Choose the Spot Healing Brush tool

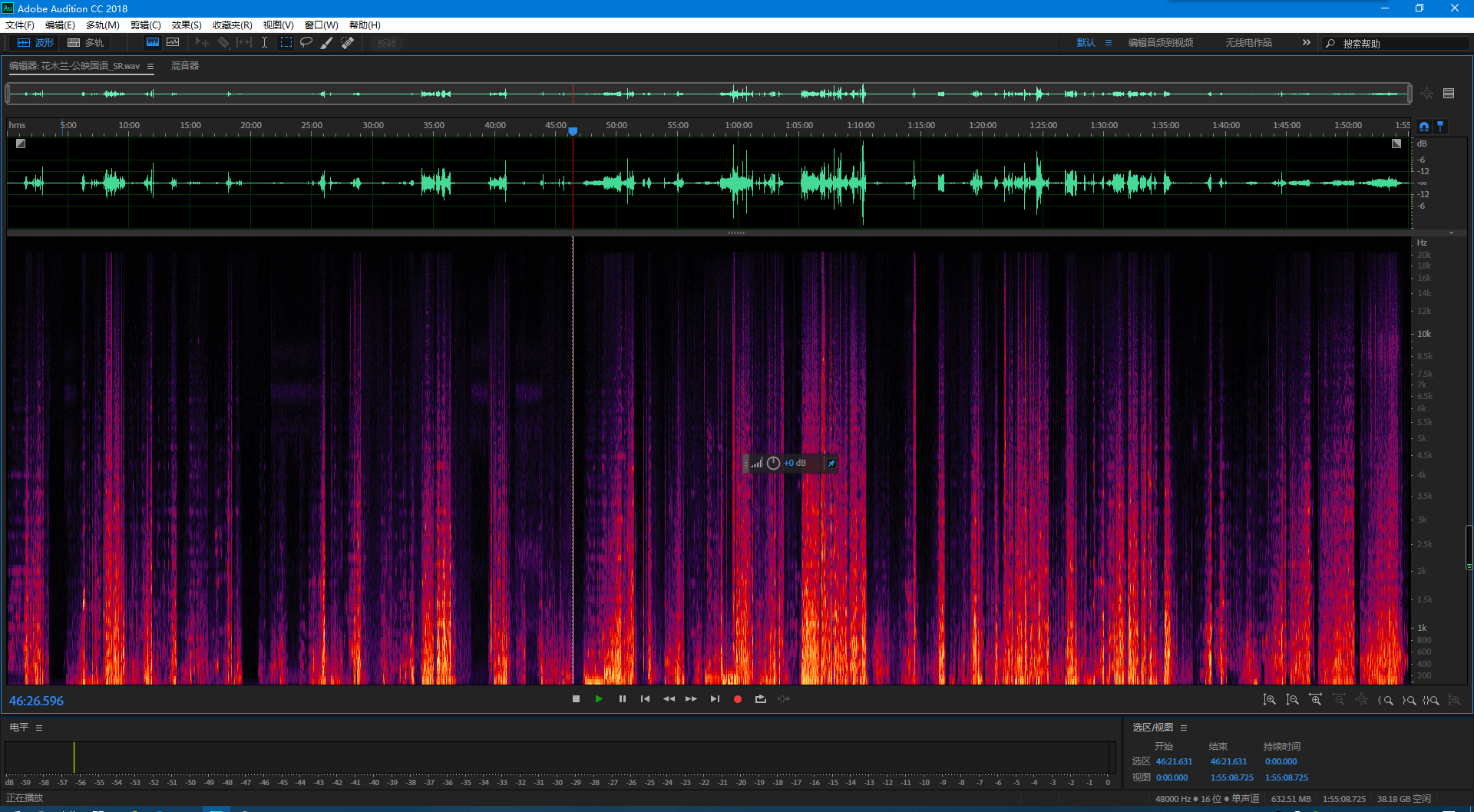coord(348,43)
